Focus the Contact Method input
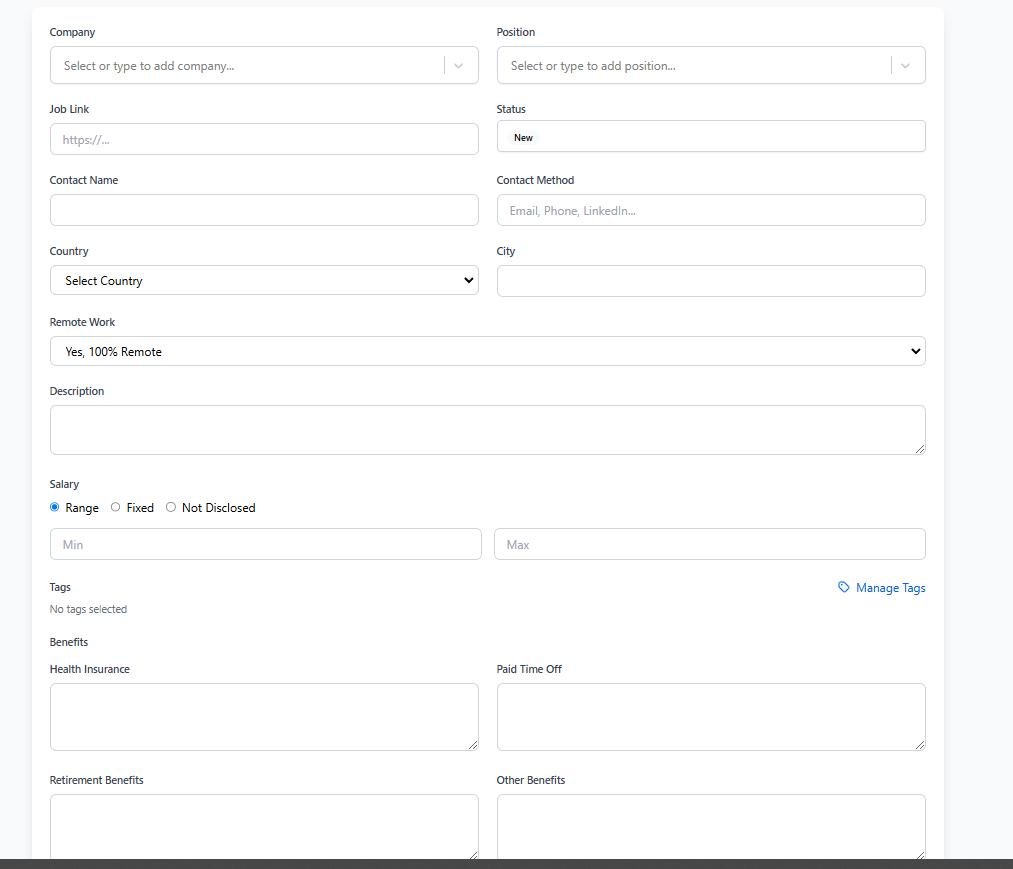Screen dimensions: 1013x869 coord(710,211)
